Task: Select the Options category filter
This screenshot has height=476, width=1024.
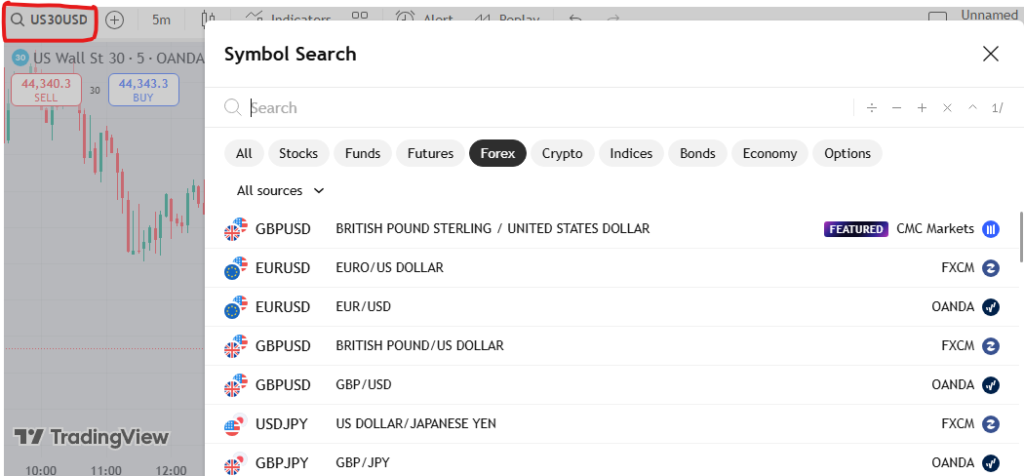Action: tap(847, 153)
